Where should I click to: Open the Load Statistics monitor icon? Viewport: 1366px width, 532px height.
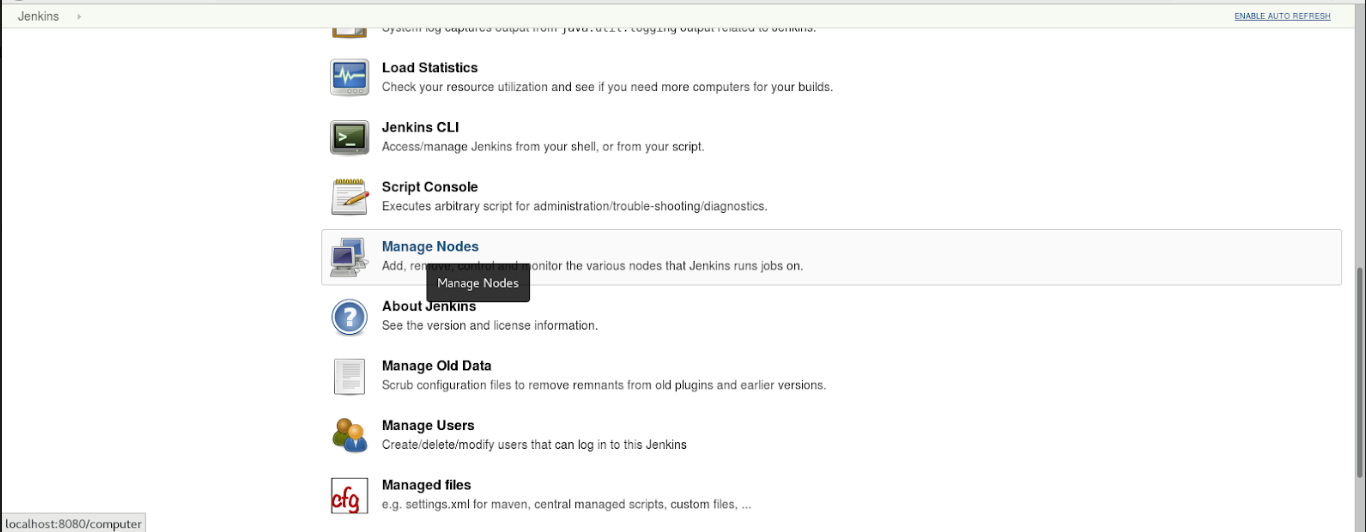coord(349,77)
